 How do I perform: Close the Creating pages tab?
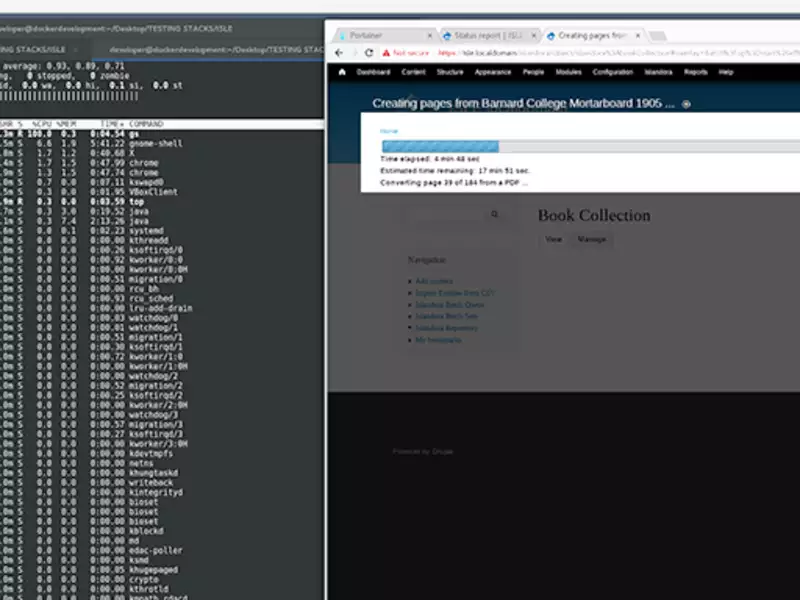click(638, 35)
